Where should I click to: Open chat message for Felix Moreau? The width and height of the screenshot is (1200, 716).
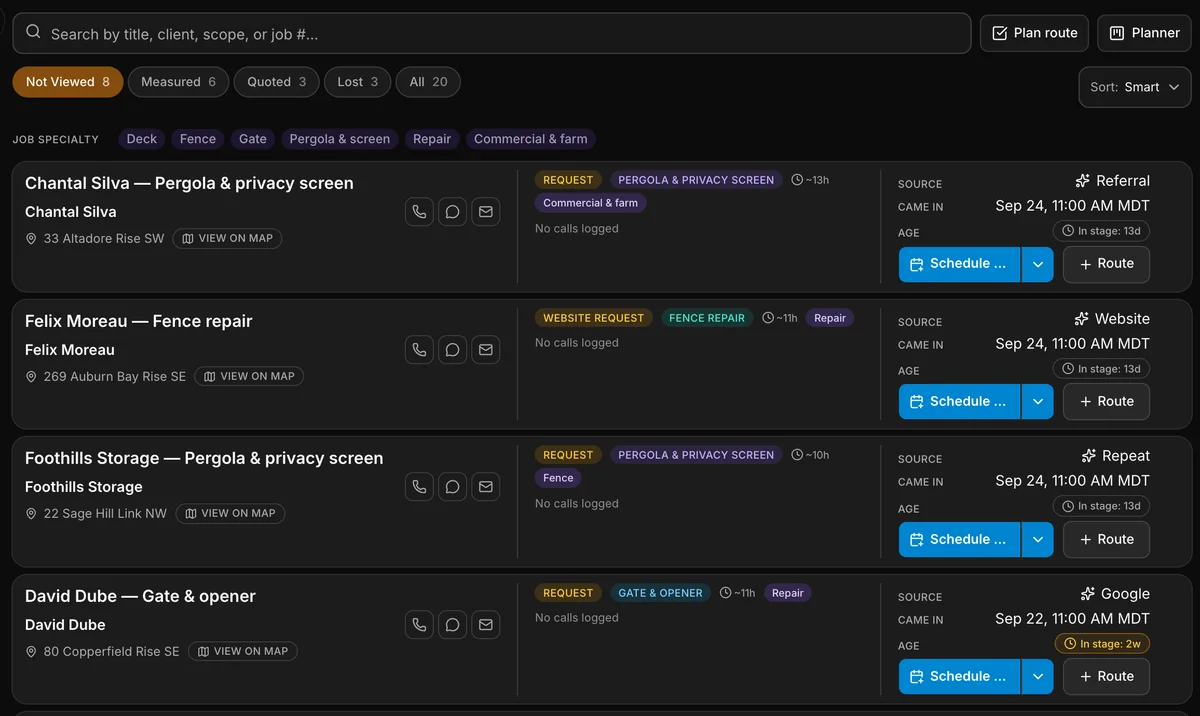click(452, 350)
